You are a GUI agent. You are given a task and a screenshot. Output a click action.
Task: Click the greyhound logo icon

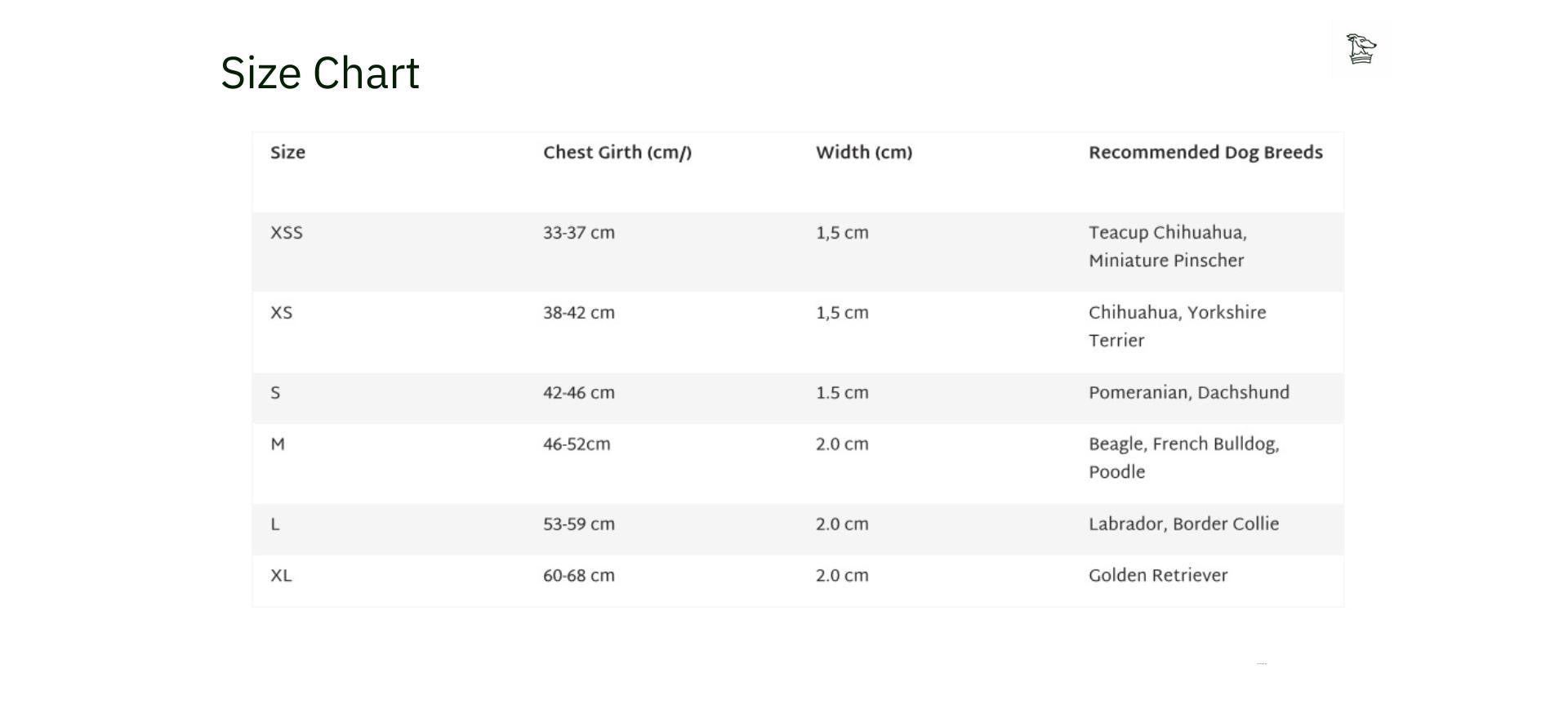[x=1361, y=49]
